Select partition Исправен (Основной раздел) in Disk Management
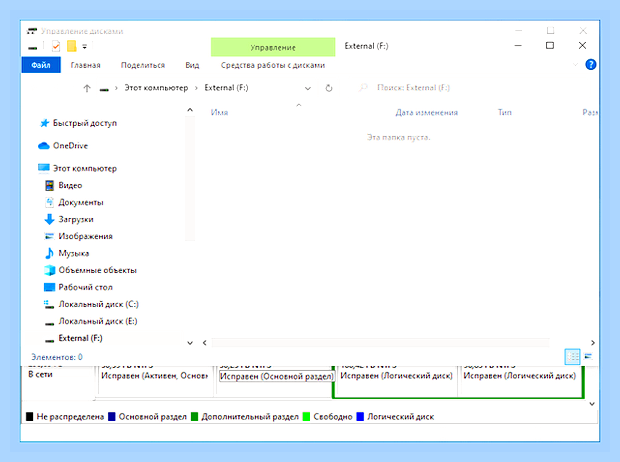This screenshot has height=462, width=620. click(x=276, y=376)
